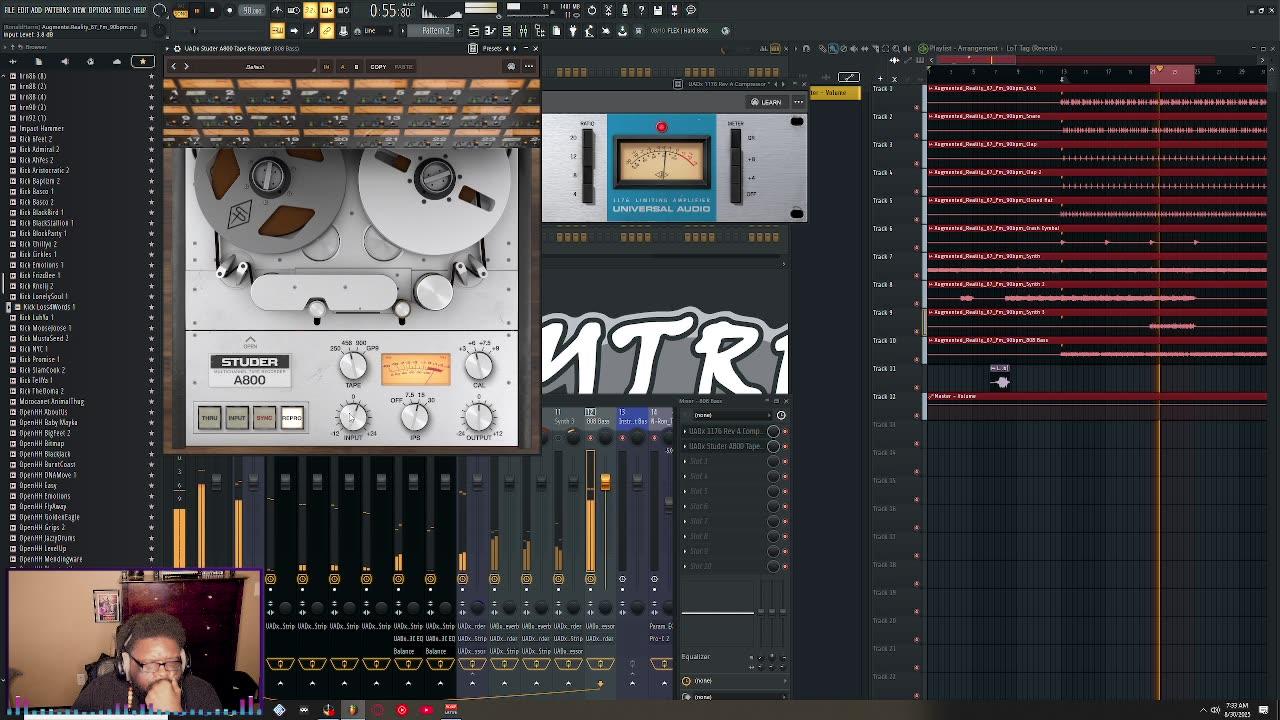The width and height of the screenshot is (1280, 720).
Task: Go to previous Studer preset arrow
Action: click(x=173, y=67)
